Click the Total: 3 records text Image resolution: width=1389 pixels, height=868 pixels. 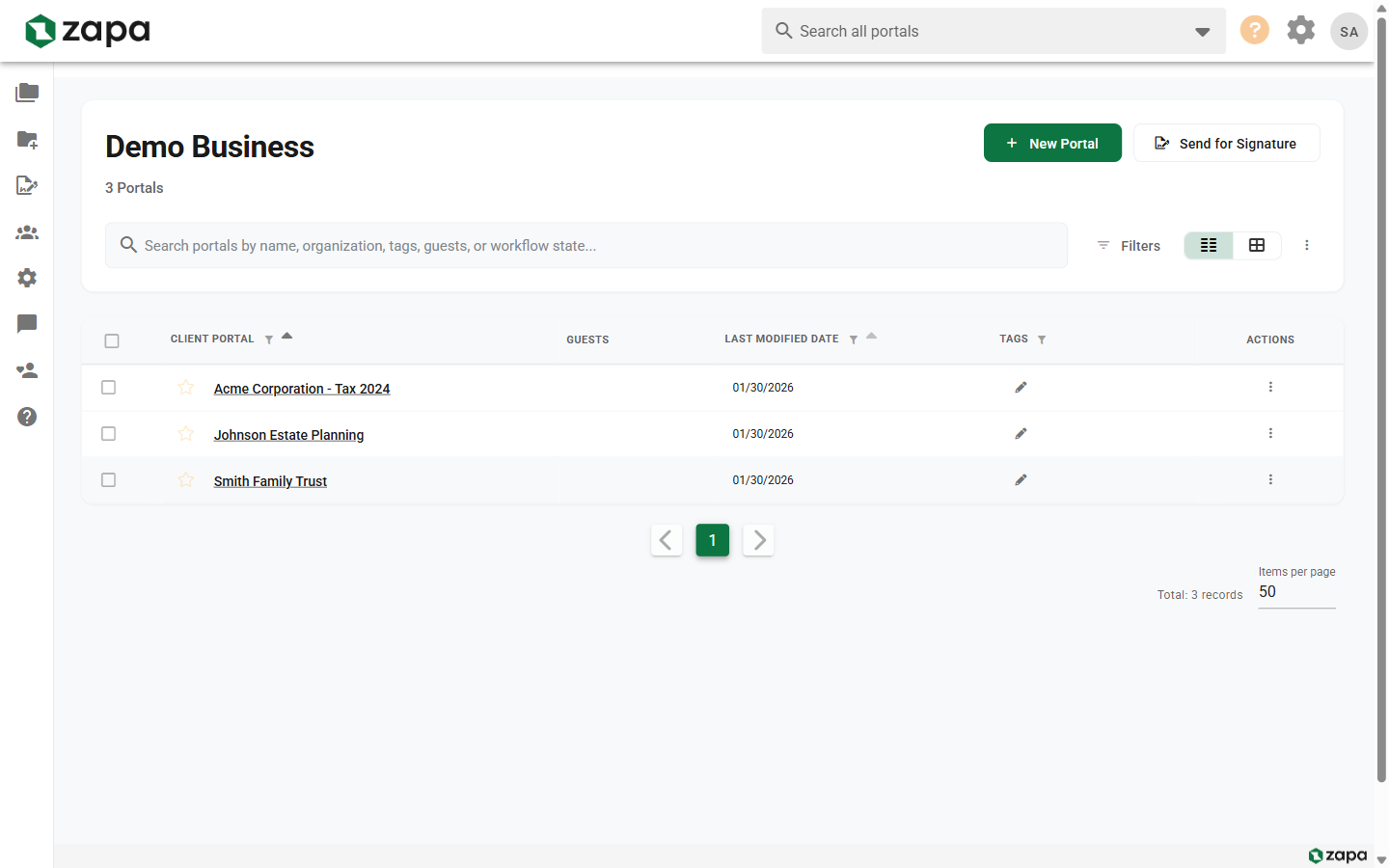click(1200, 595)
